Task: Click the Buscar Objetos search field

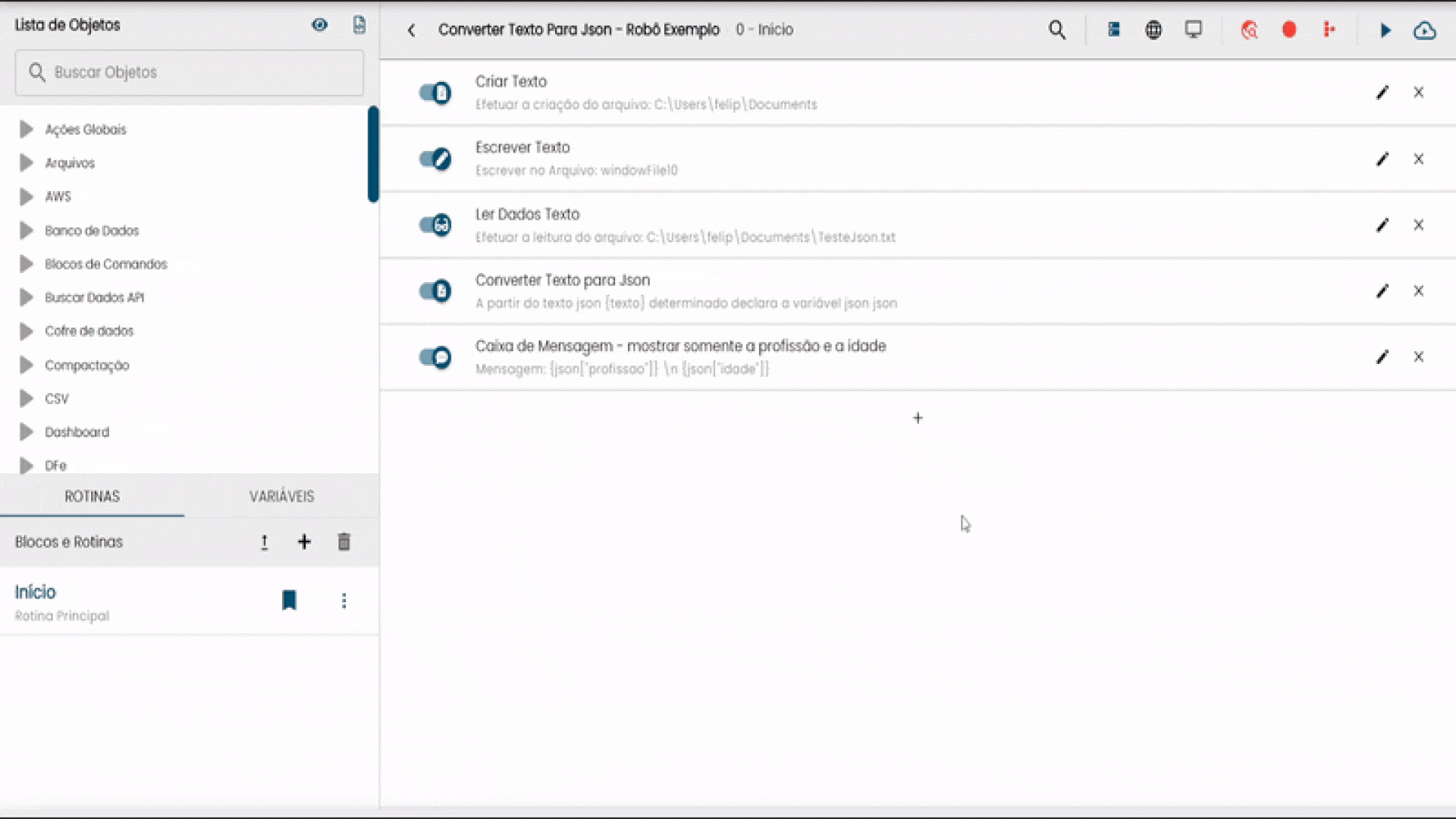Action: pos(190,73)
